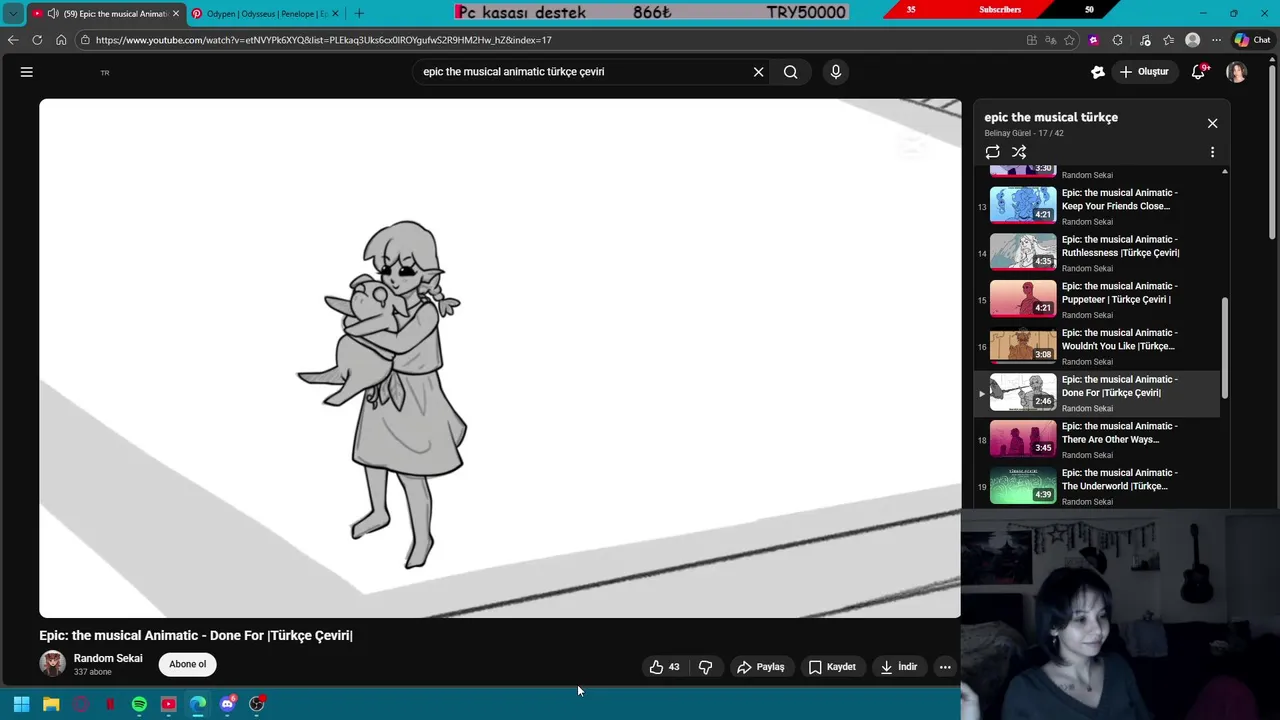Open File Explorer from taskbar
The image size is (1280, 720).
51,704
